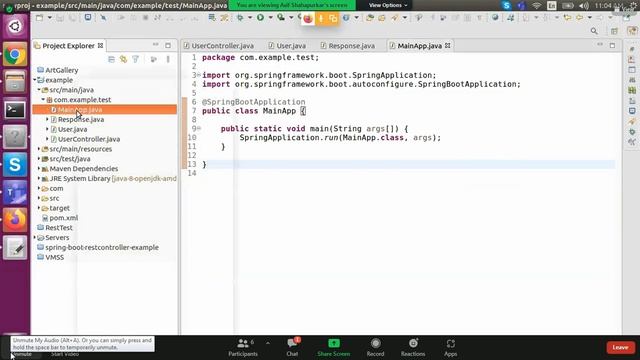The image size is (640, 360).
Task: Open the View Options dropdown
Action: point(388,5)
